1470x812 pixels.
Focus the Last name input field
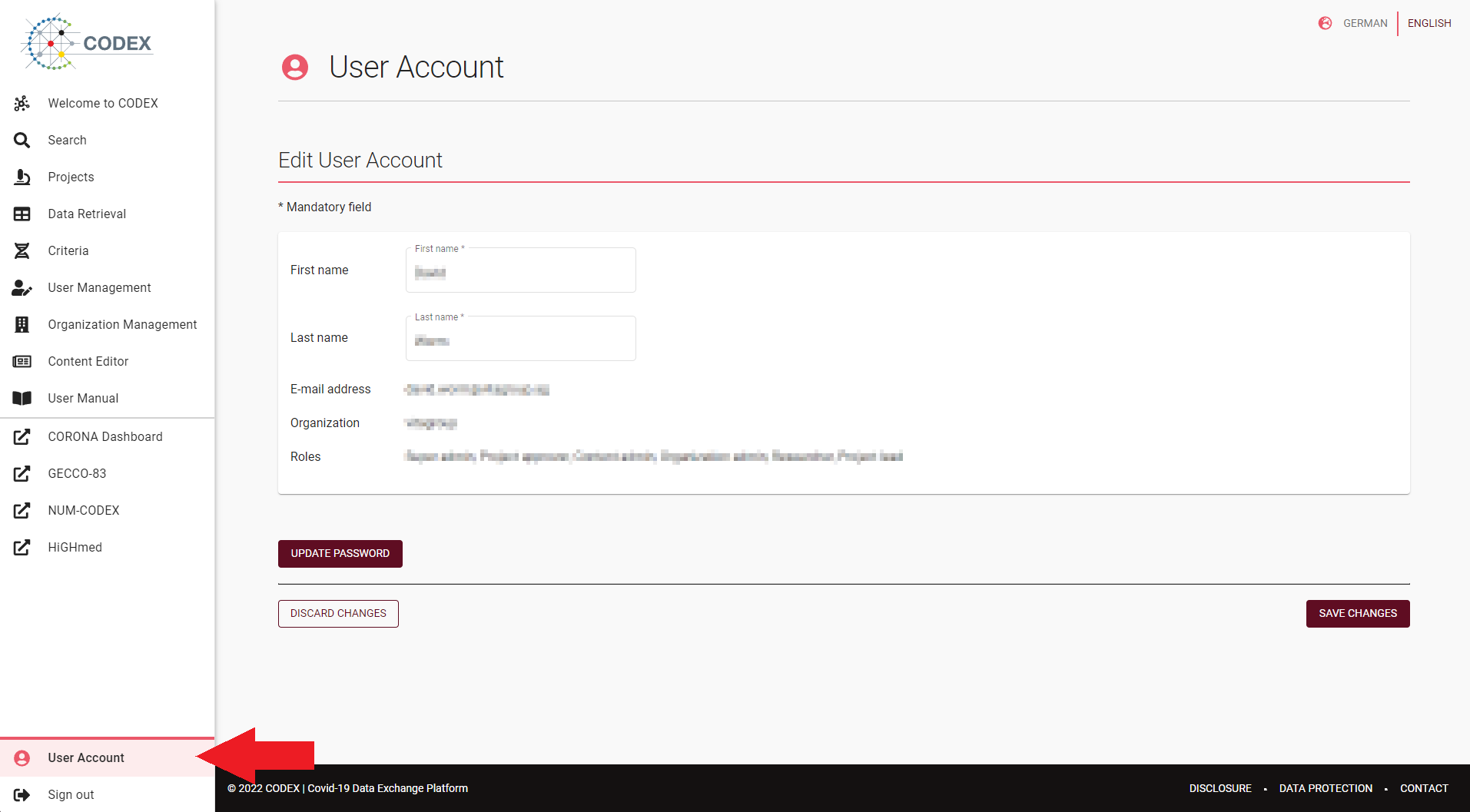click(x=521, y=339)
